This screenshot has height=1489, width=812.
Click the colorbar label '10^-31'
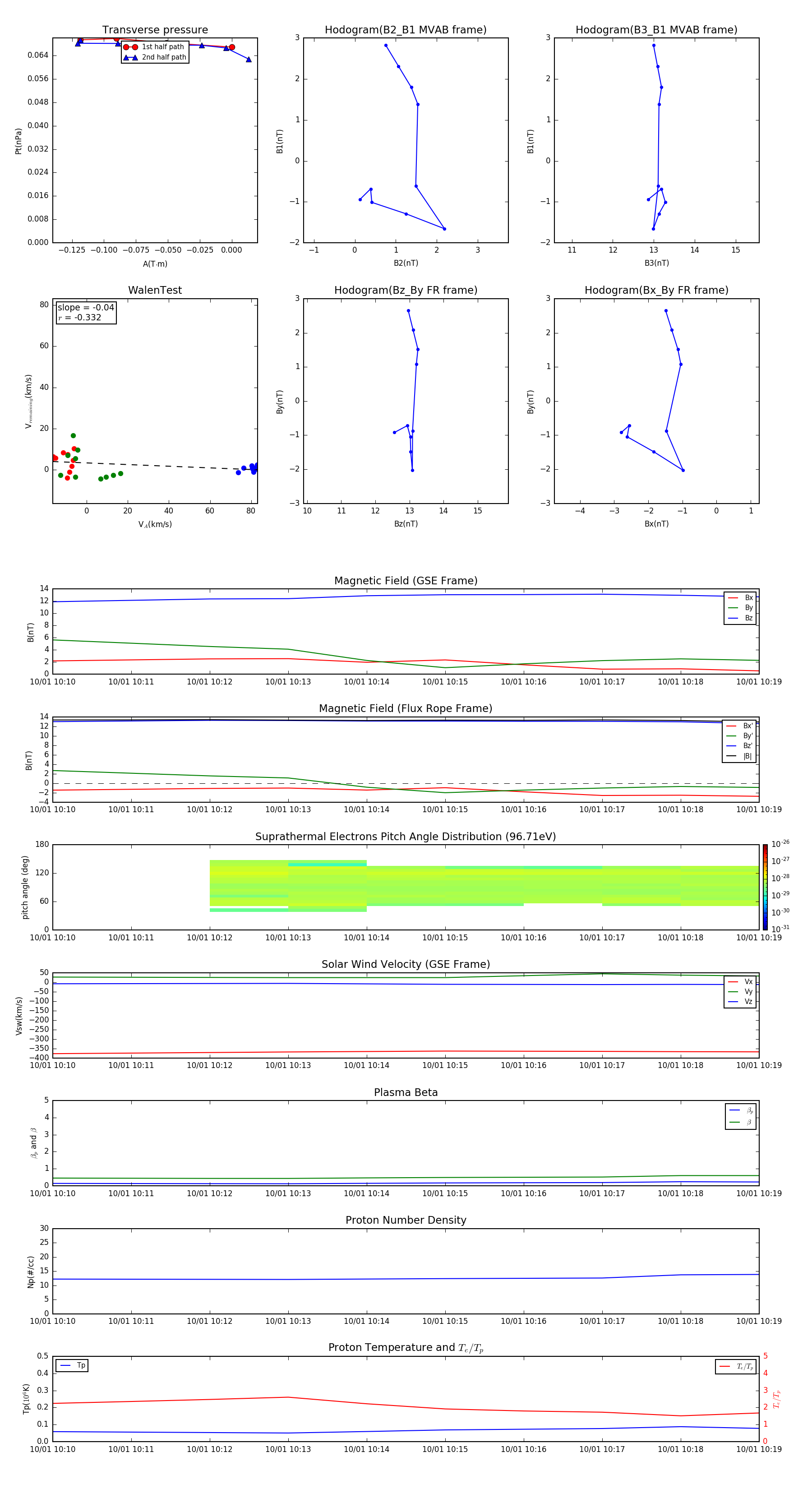780,929
